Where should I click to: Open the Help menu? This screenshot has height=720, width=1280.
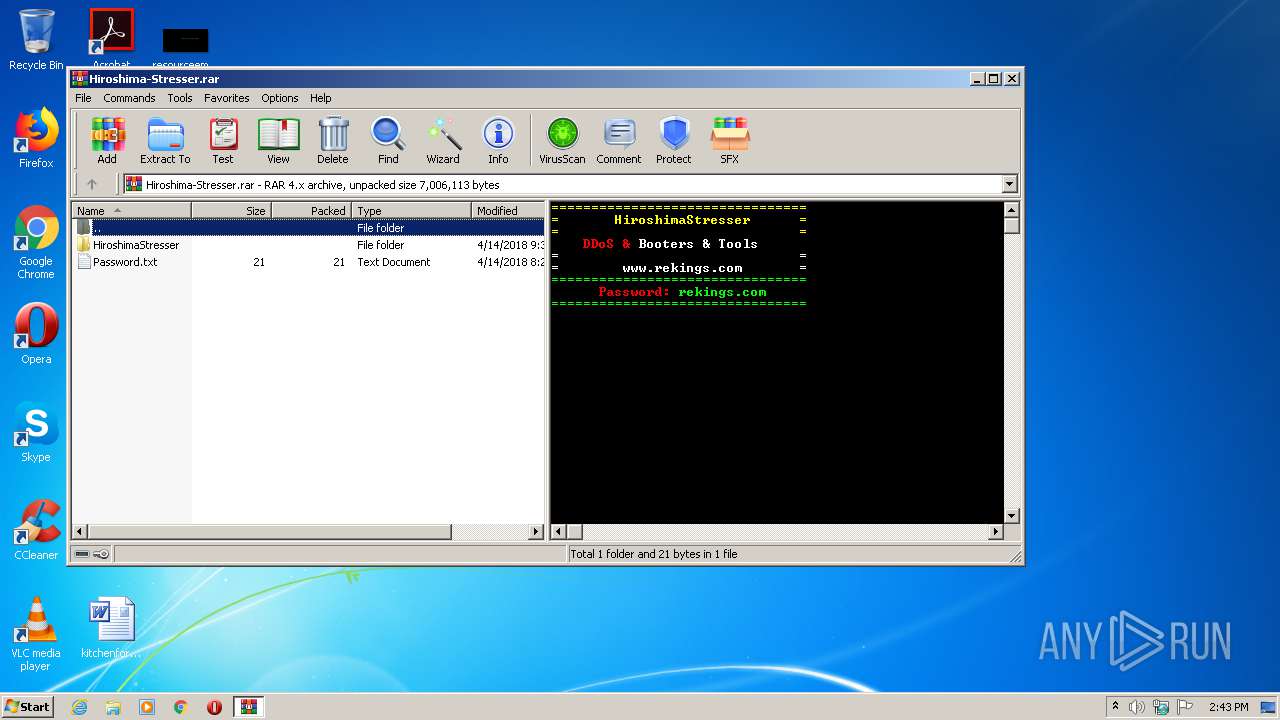(320, 98)
